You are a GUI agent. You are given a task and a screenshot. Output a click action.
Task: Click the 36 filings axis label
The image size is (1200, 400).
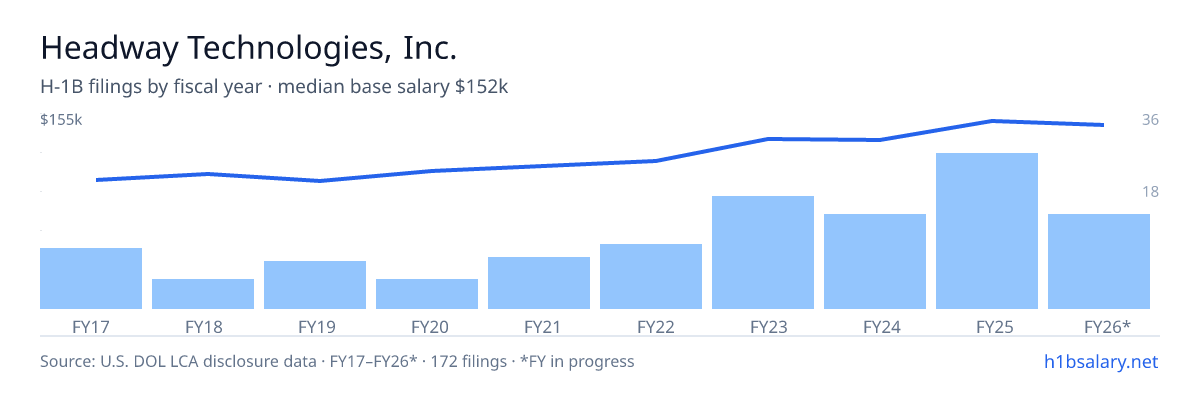tap(1150, 120)
